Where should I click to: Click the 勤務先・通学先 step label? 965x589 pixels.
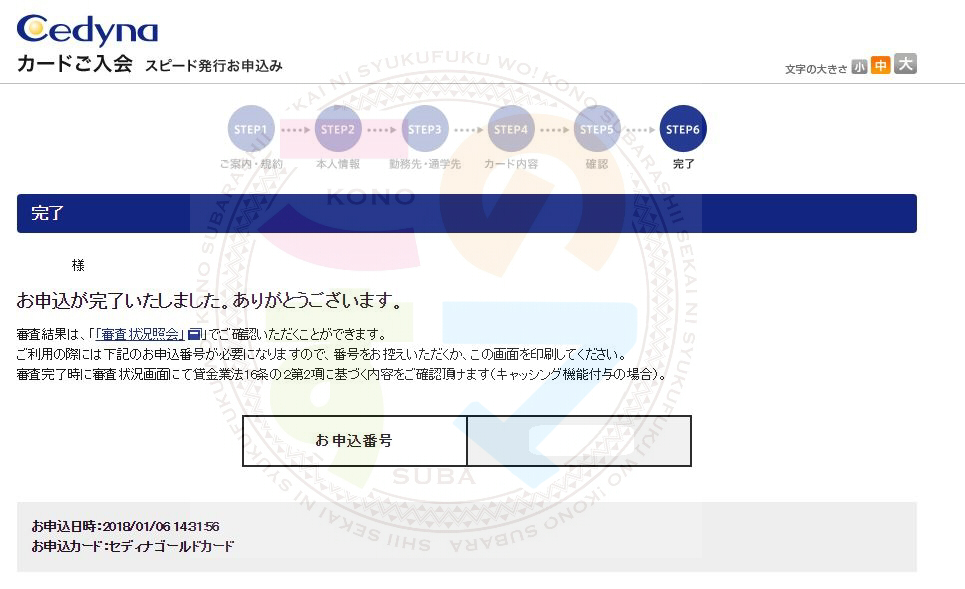click(425, 164)
